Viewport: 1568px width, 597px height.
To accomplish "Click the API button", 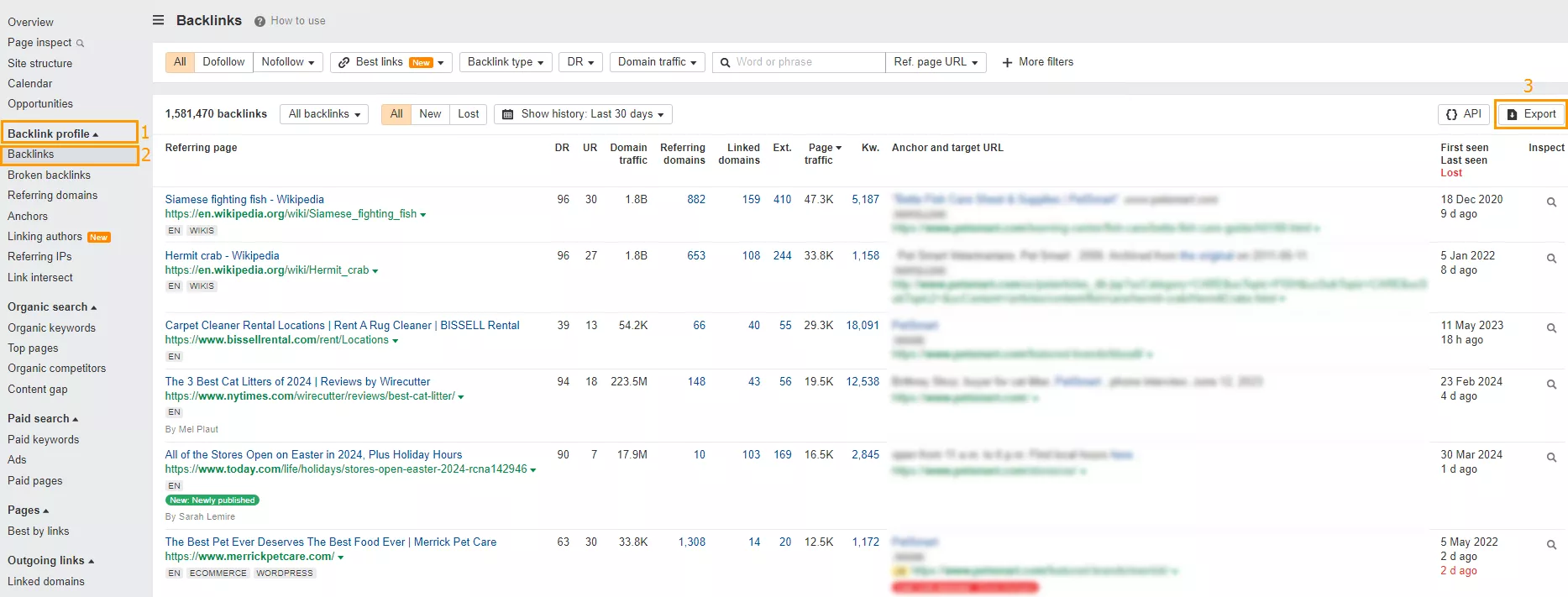I will [x=1464, y=114].
